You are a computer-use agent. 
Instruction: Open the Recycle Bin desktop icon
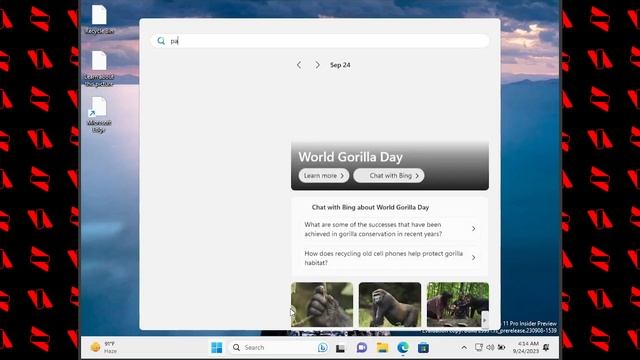[99, 19]
